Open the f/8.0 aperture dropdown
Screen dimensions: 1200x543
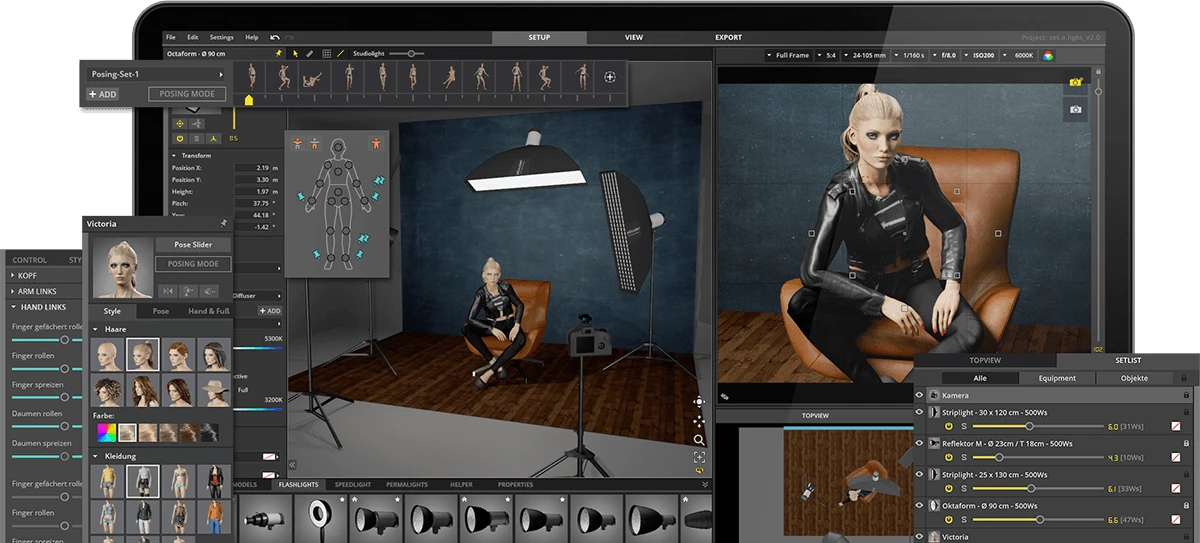pos(946,55)
